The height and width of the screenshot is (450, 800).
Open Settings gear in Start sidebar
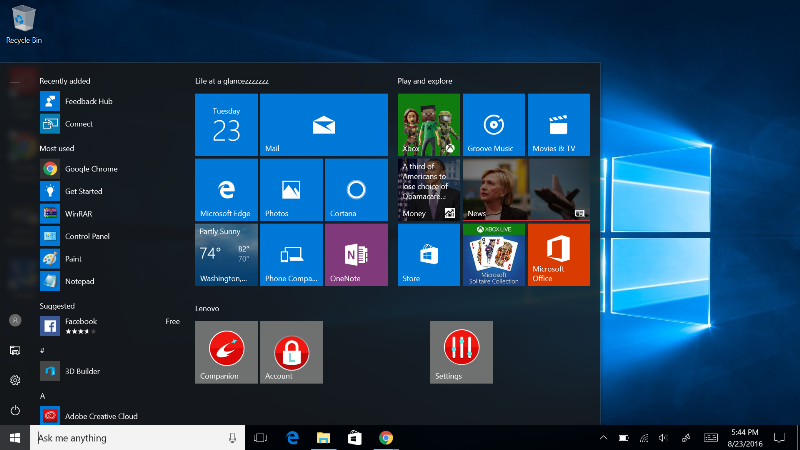point(15,380)
